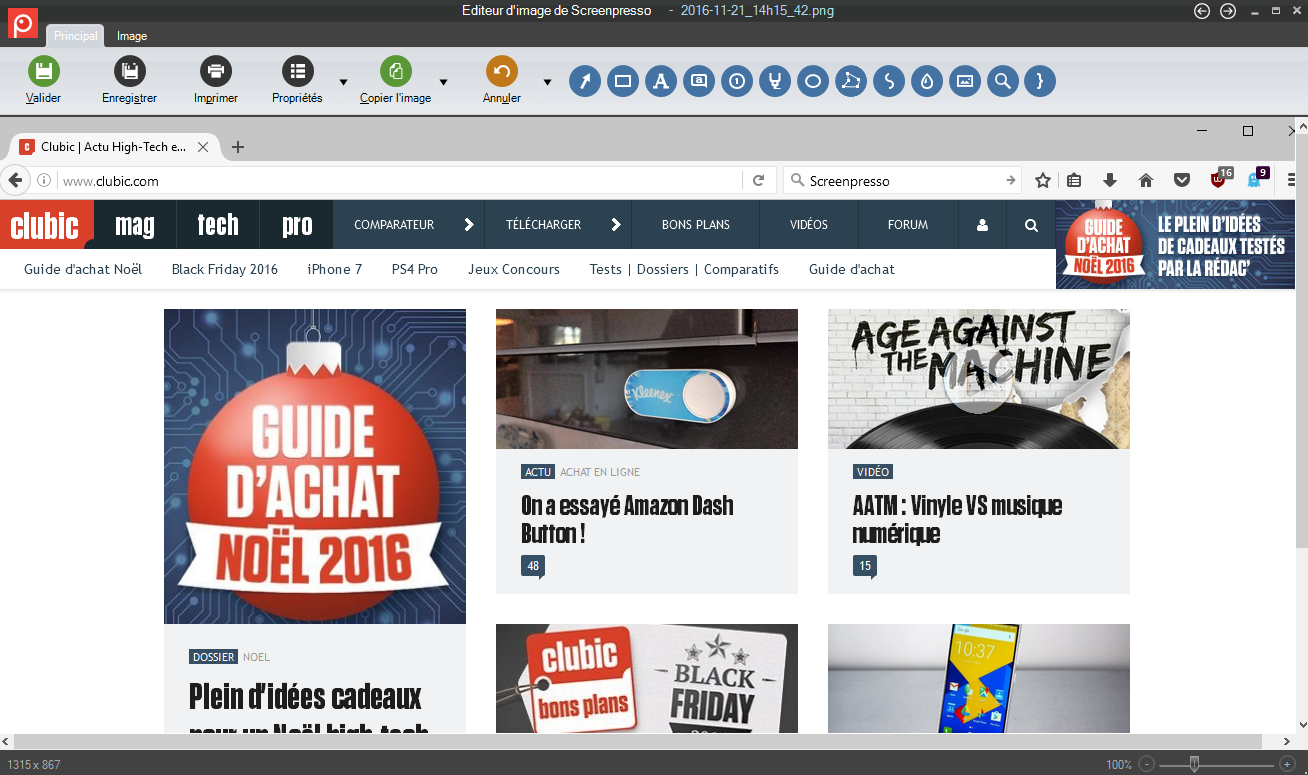The width and height of the screenshot is (1308, 775).
Task: Expand the COMPARATEUR chevron
Action: click(469, 225)
